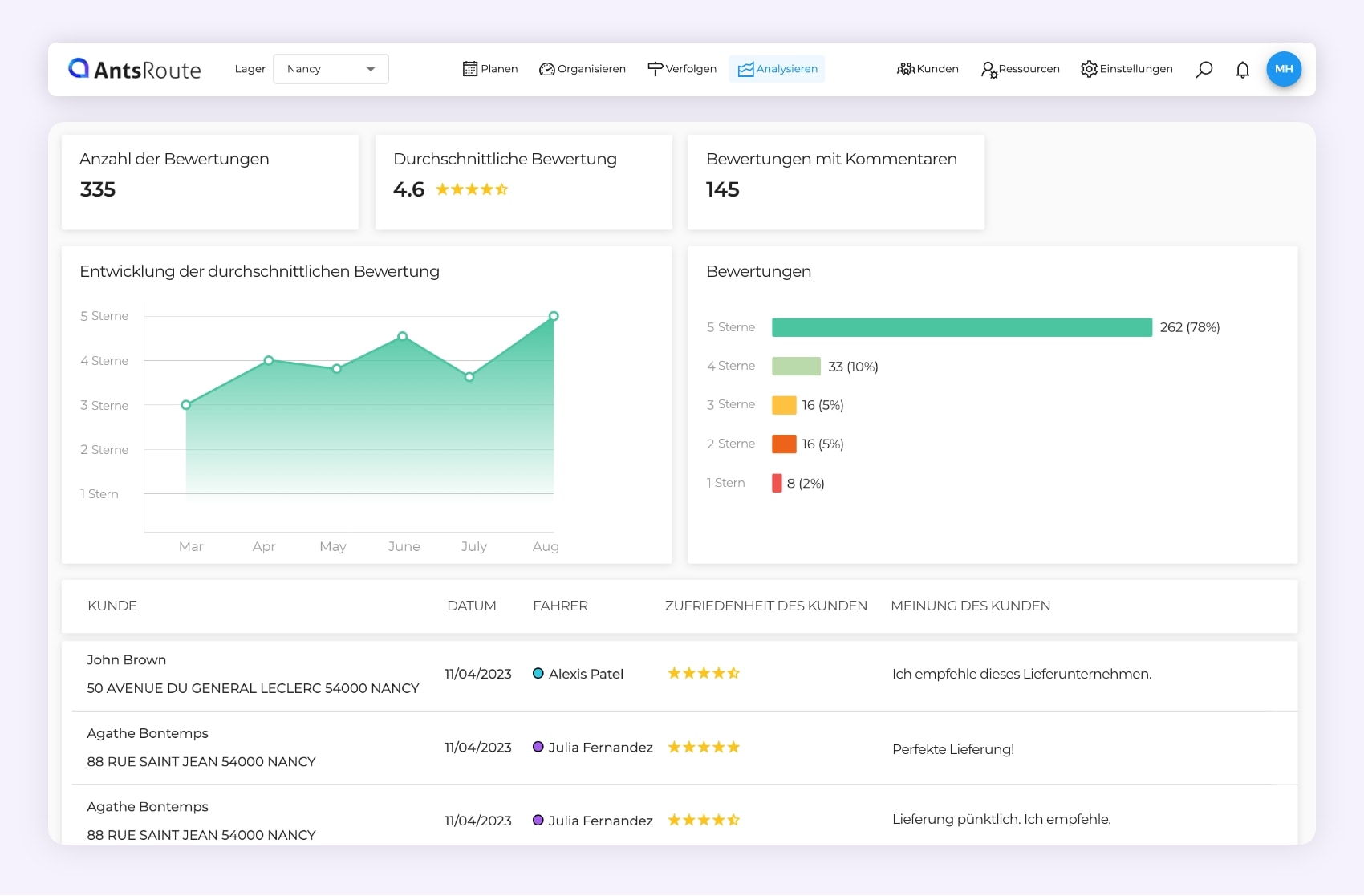1364x896 pixels.
Task: Click the Ressourcen person-gear icon
Action: [989, 70]
